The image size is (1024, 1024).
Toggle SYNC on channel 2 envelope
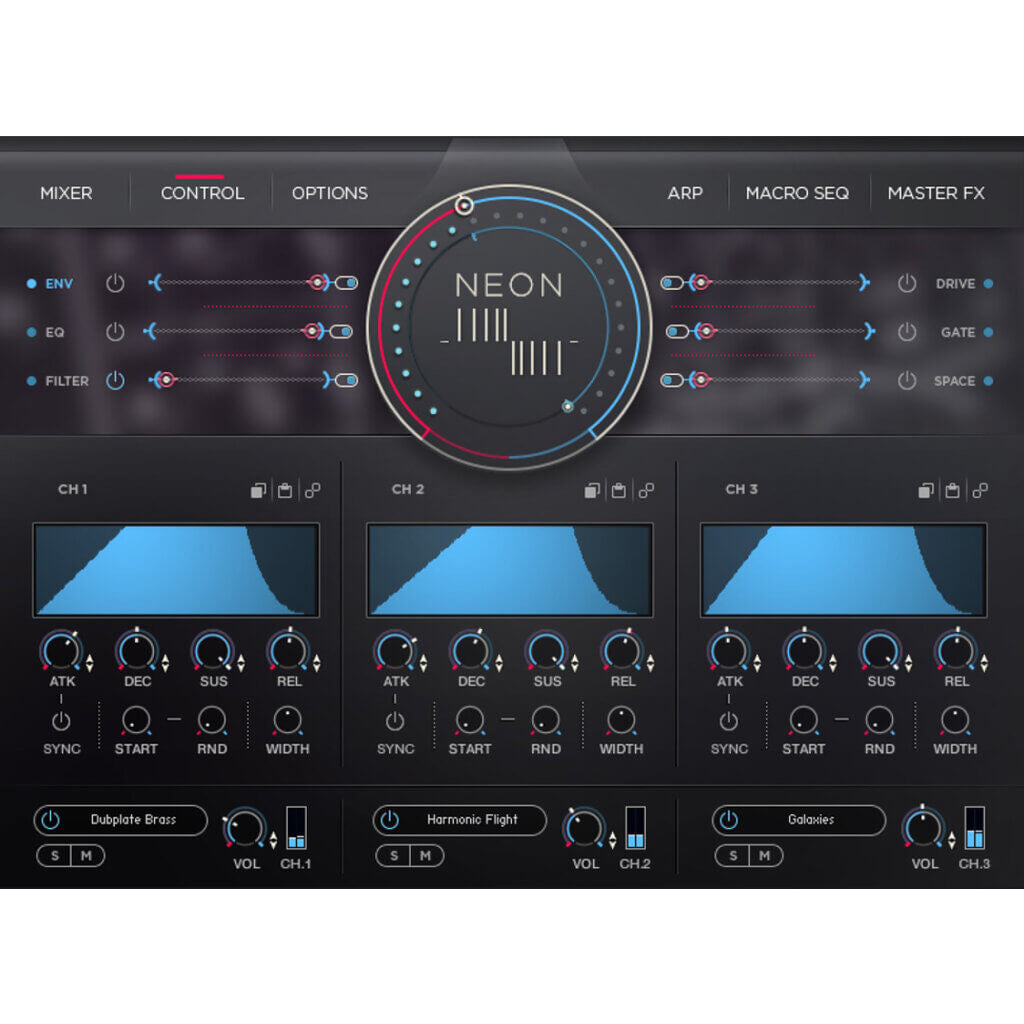click(396, 723)
